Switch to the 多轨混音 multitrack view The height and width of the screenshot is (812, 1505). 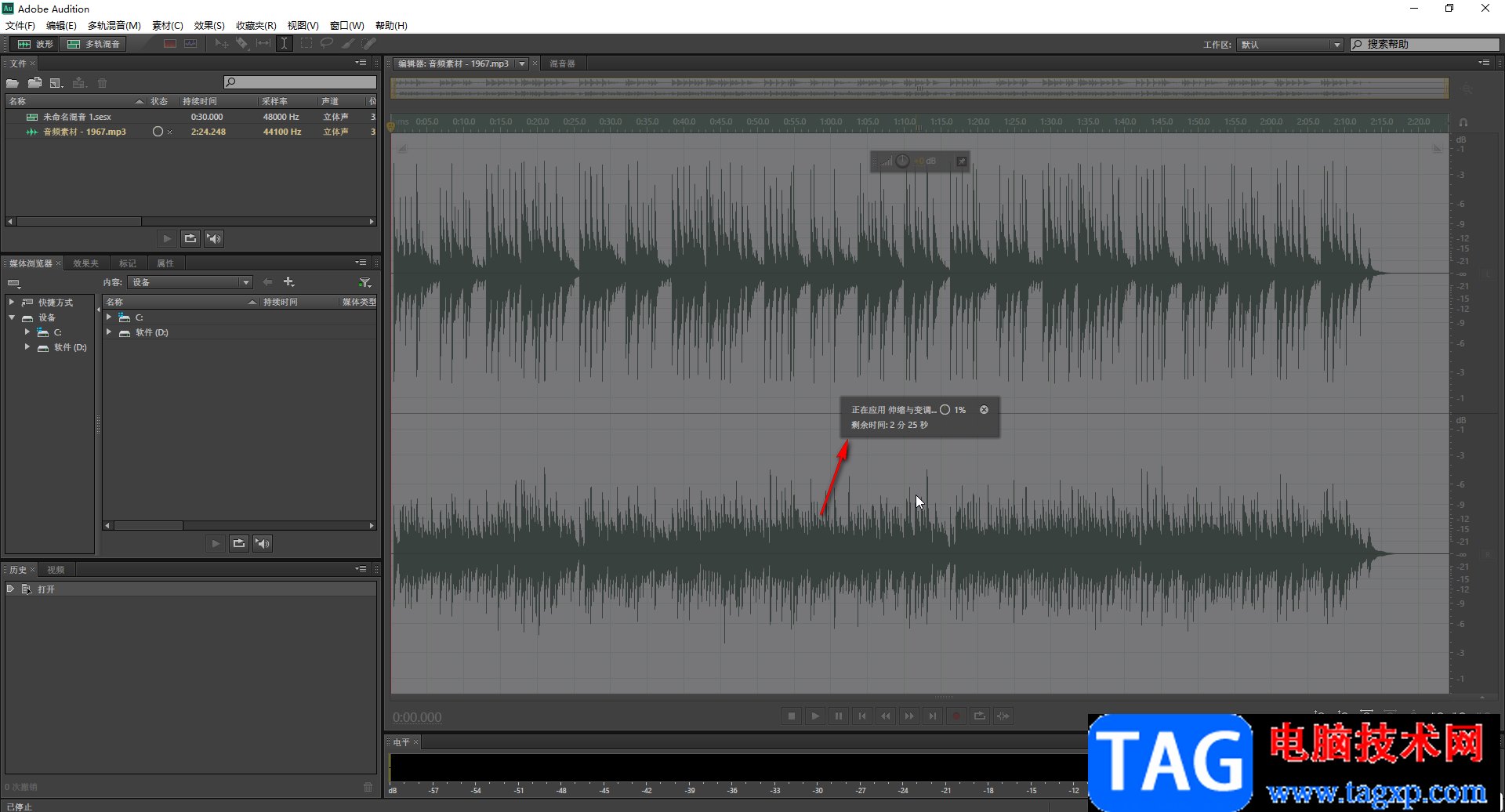pyautogui.click(x=93, y=44)
